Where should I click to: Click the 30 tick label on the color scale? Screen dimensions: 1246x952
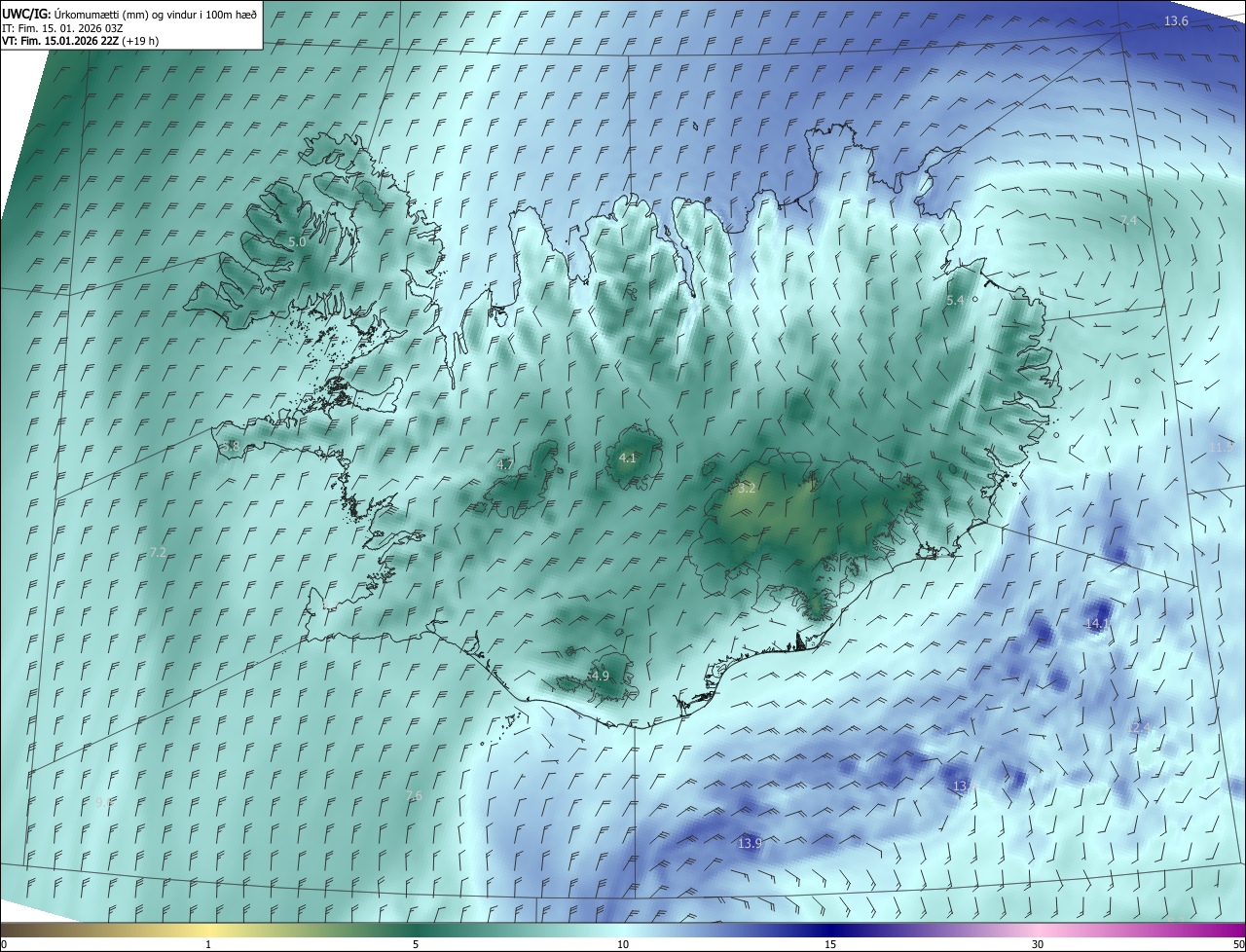[1038, 944]
